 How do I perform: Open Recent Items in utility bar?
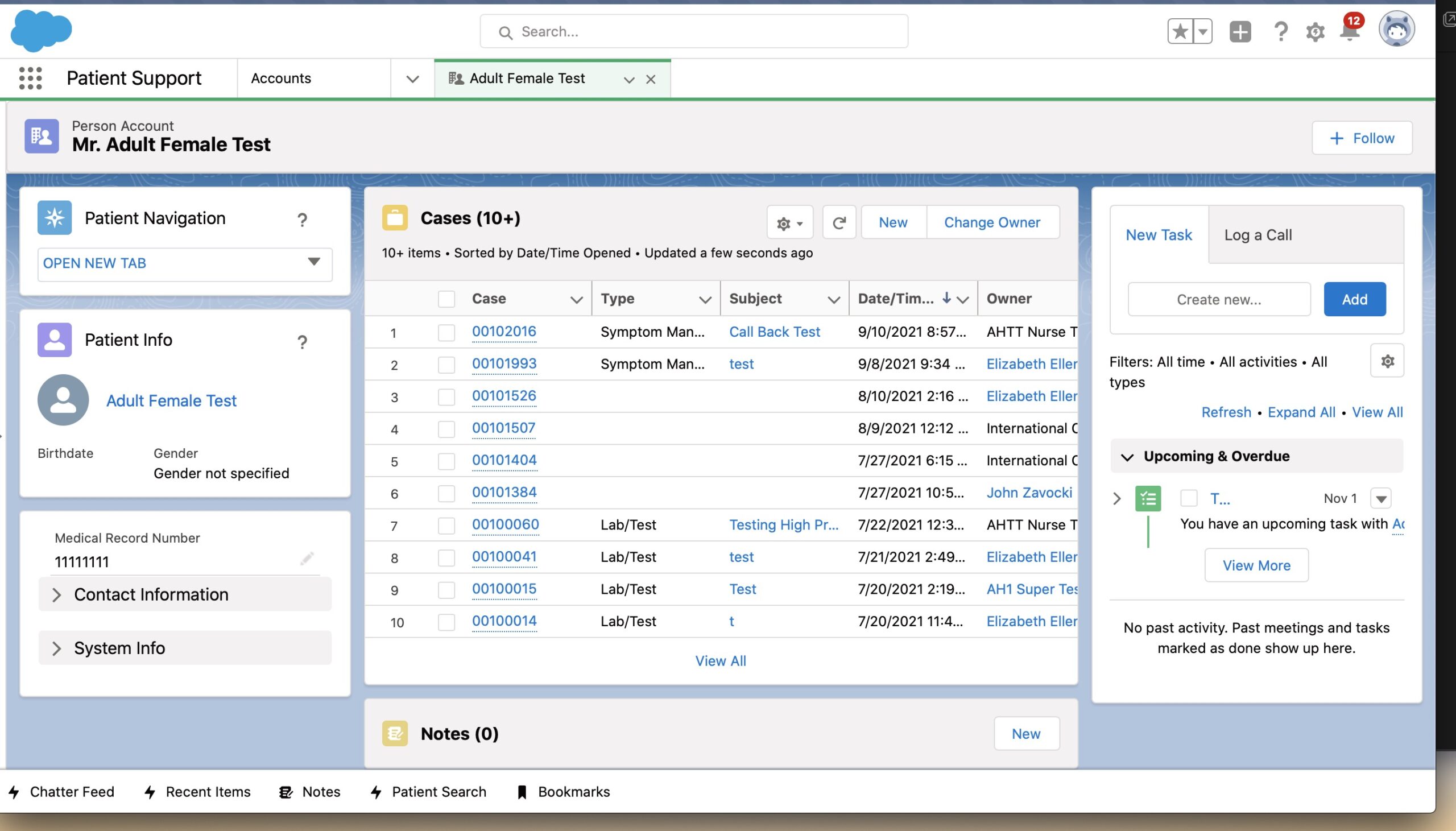tap(197, 792)
